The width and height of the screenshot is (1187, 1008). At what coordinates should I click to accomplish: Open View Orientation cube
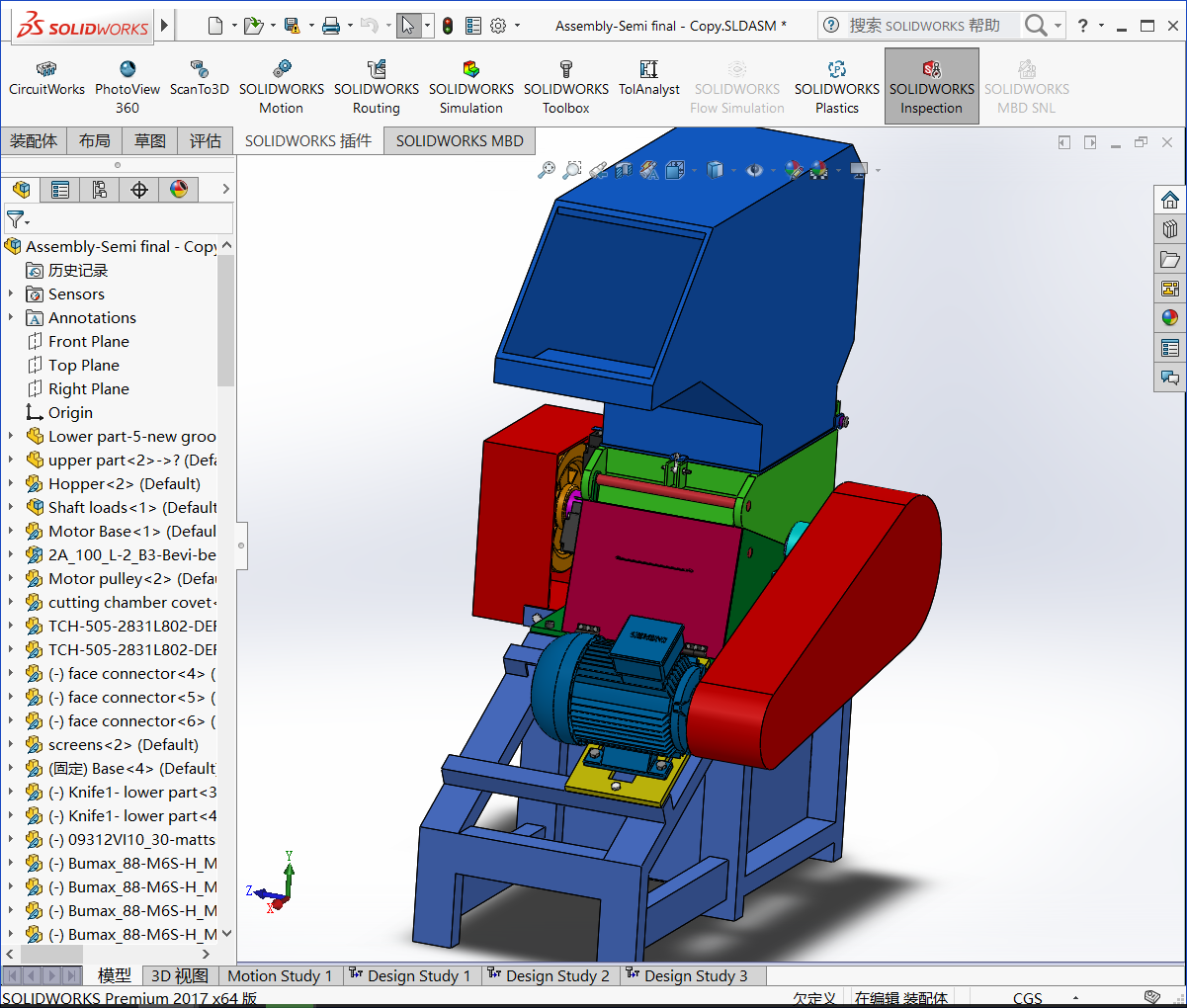tap(675, 170)
